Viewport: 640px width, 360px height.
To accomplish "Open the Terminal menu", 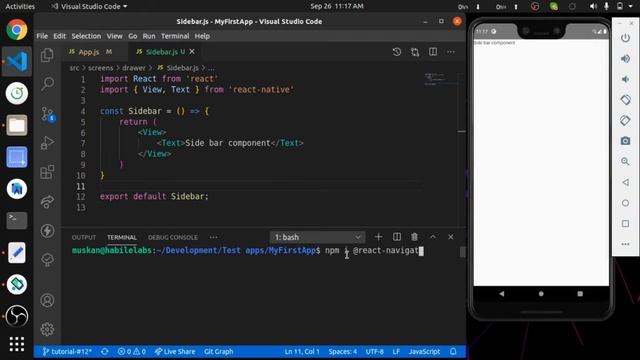I will coord(175,36).
